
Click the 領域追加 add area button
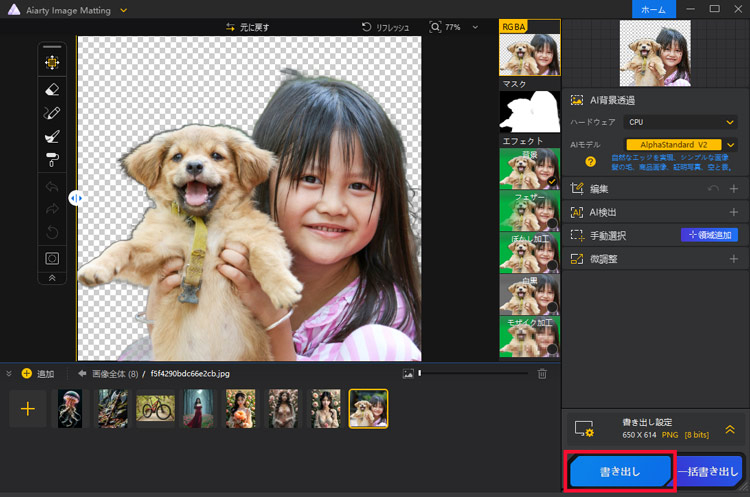[709, 235]
